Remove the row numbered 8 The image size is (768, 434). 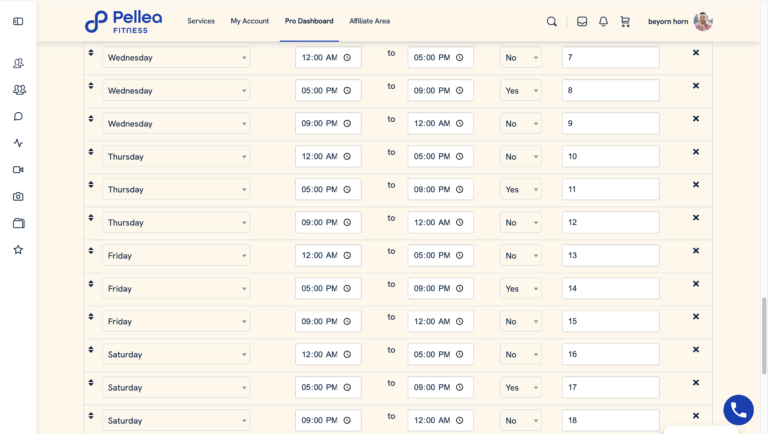(696, 86)
